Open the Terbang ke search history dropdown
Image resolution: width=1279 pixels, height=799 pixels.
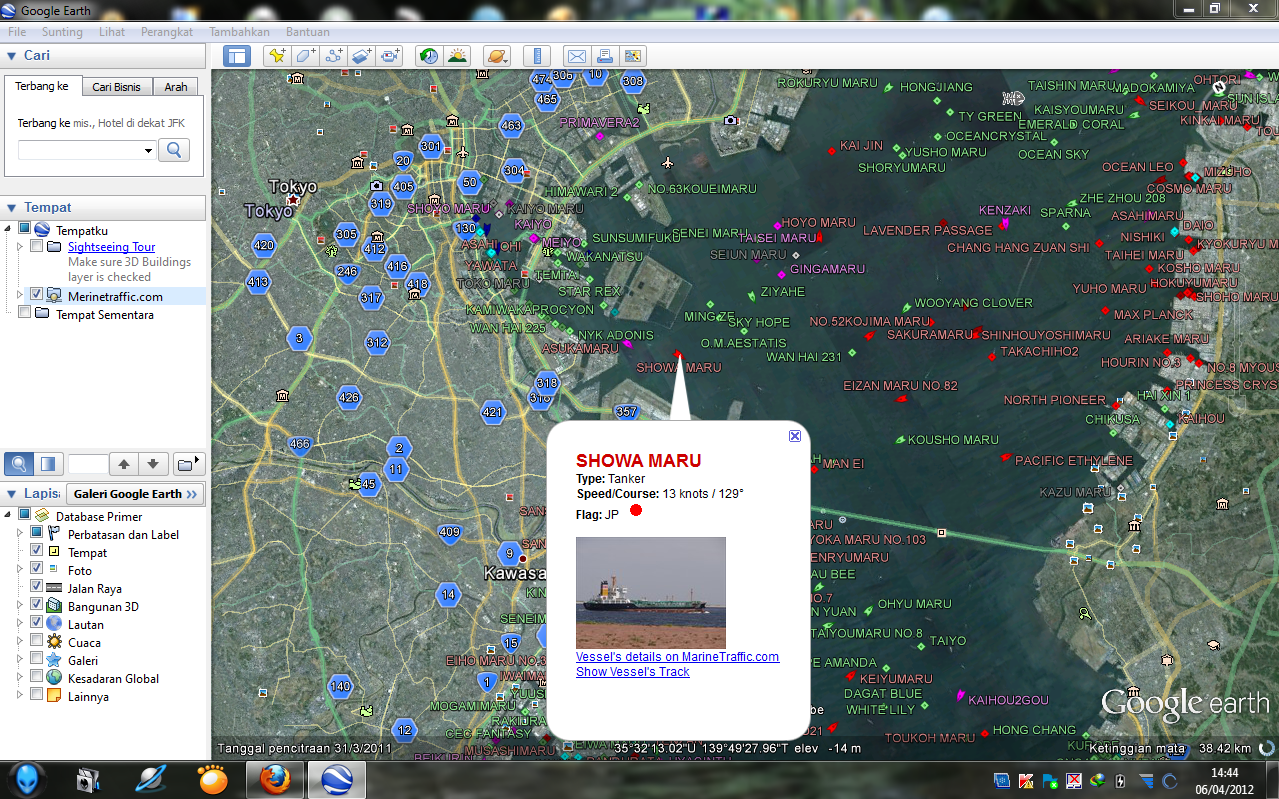(148, 151)
